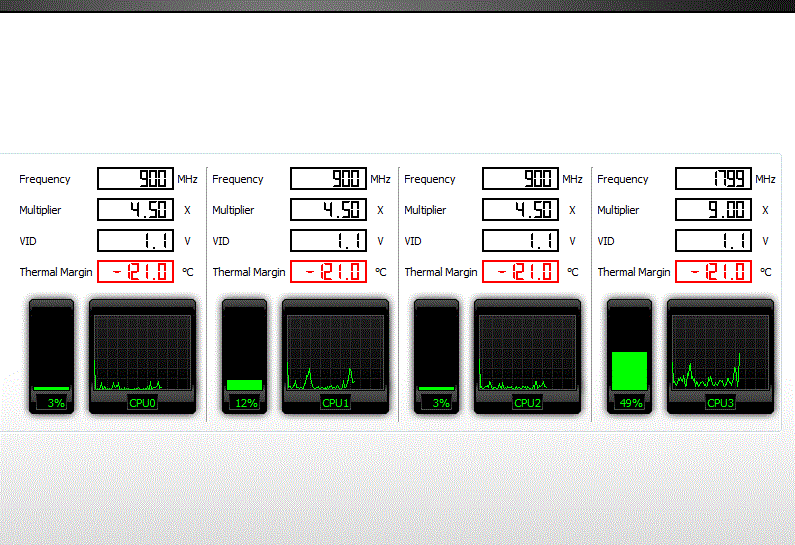Click the CPU2 Frequency label

(429, 179)
